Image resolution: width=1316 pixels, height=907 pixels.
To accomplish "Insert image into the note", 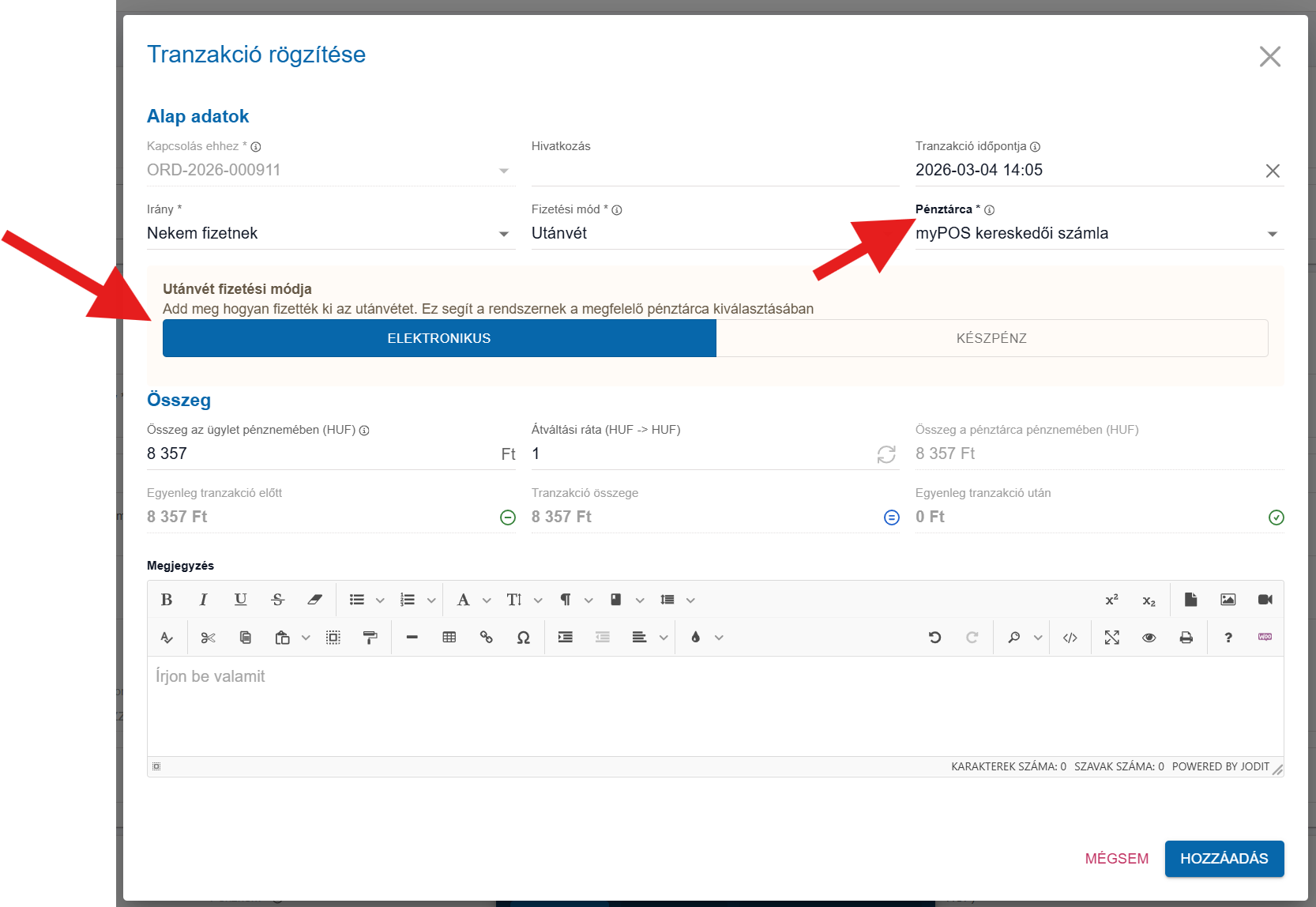I will click(1228, 600).
